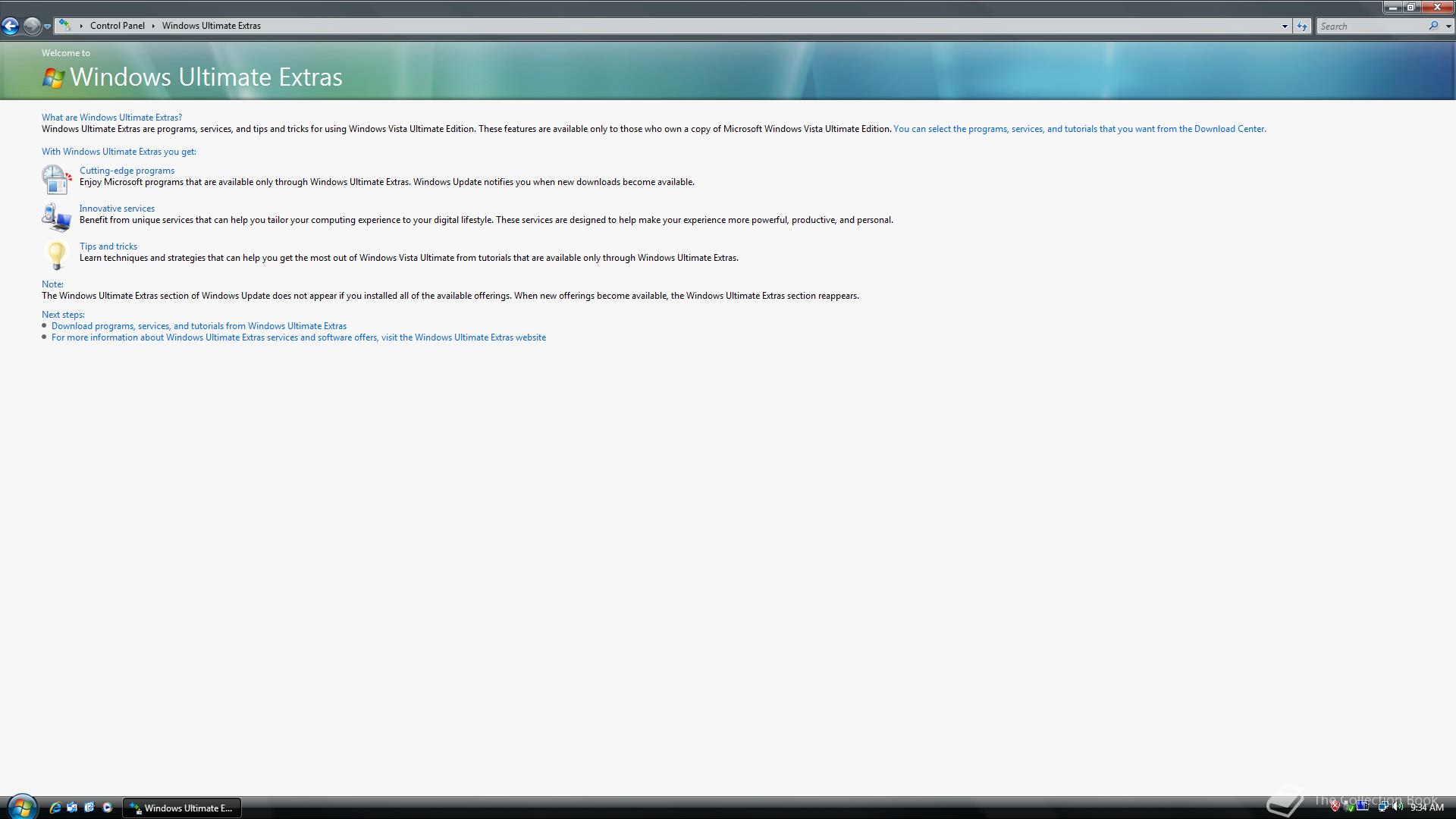
Task: Click the Switch between windows Quick Launch icon
Action: pyautogui.click(x=72, y=808)
